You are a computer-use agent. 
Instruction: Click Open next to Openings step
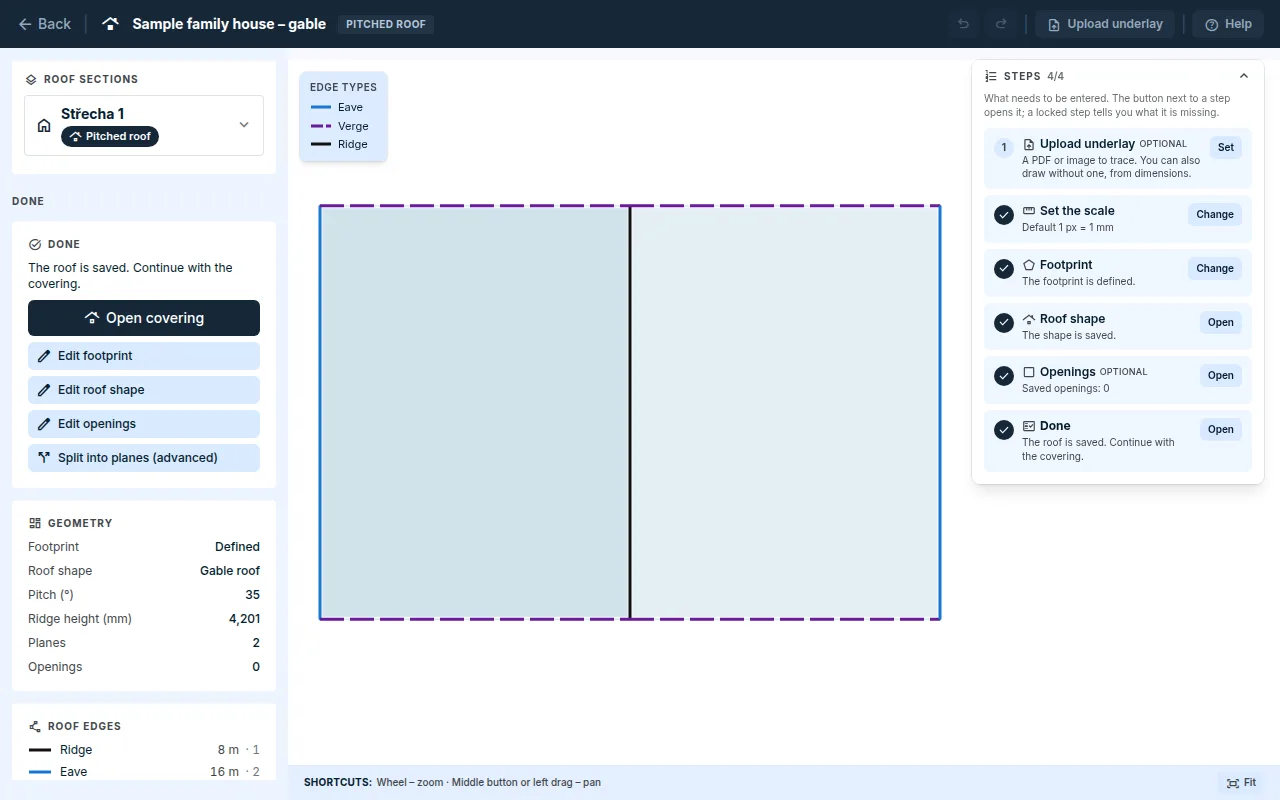1221,376
